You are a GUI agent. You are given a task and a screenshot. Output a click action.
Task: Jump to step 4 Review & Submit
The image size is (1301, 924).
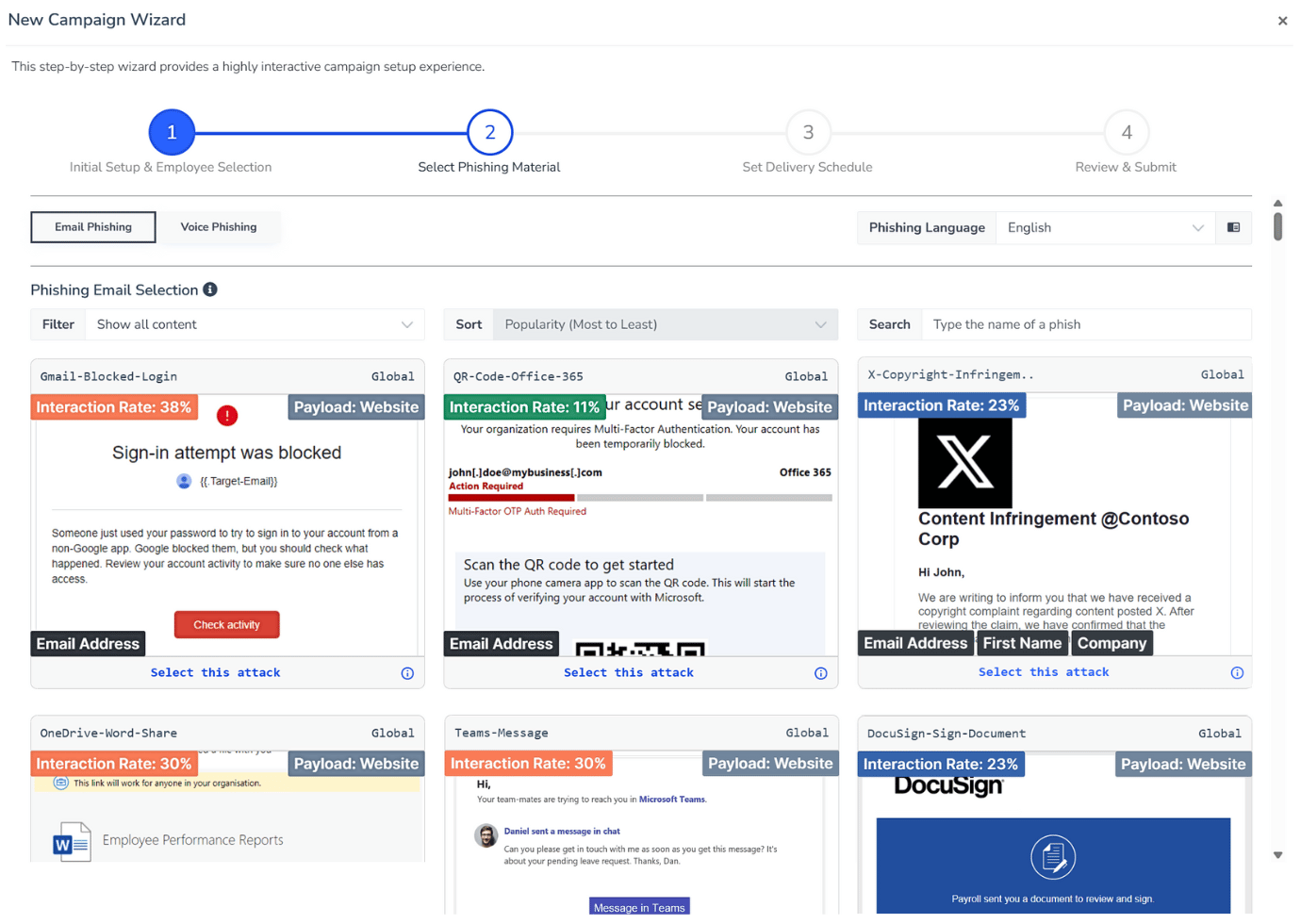pos(1127,133)
